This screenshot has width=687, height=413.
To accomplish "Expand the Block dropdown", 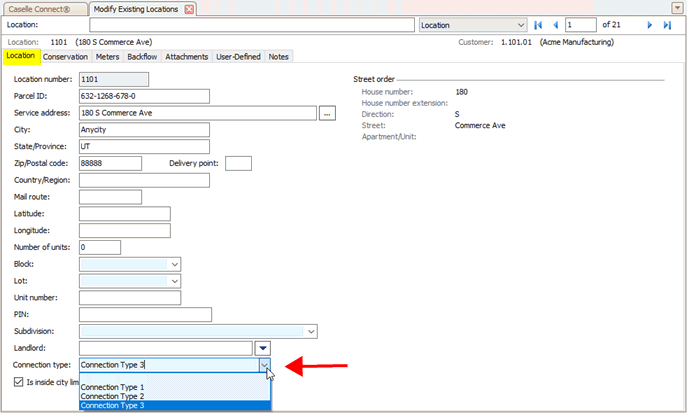I will [174, 264].
